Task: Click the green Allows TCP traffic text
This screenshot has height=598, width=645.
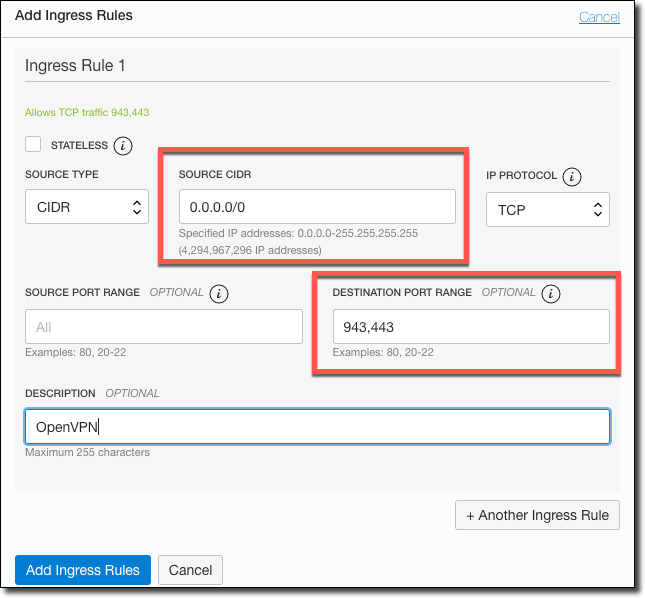Action: tap(87, 113)
